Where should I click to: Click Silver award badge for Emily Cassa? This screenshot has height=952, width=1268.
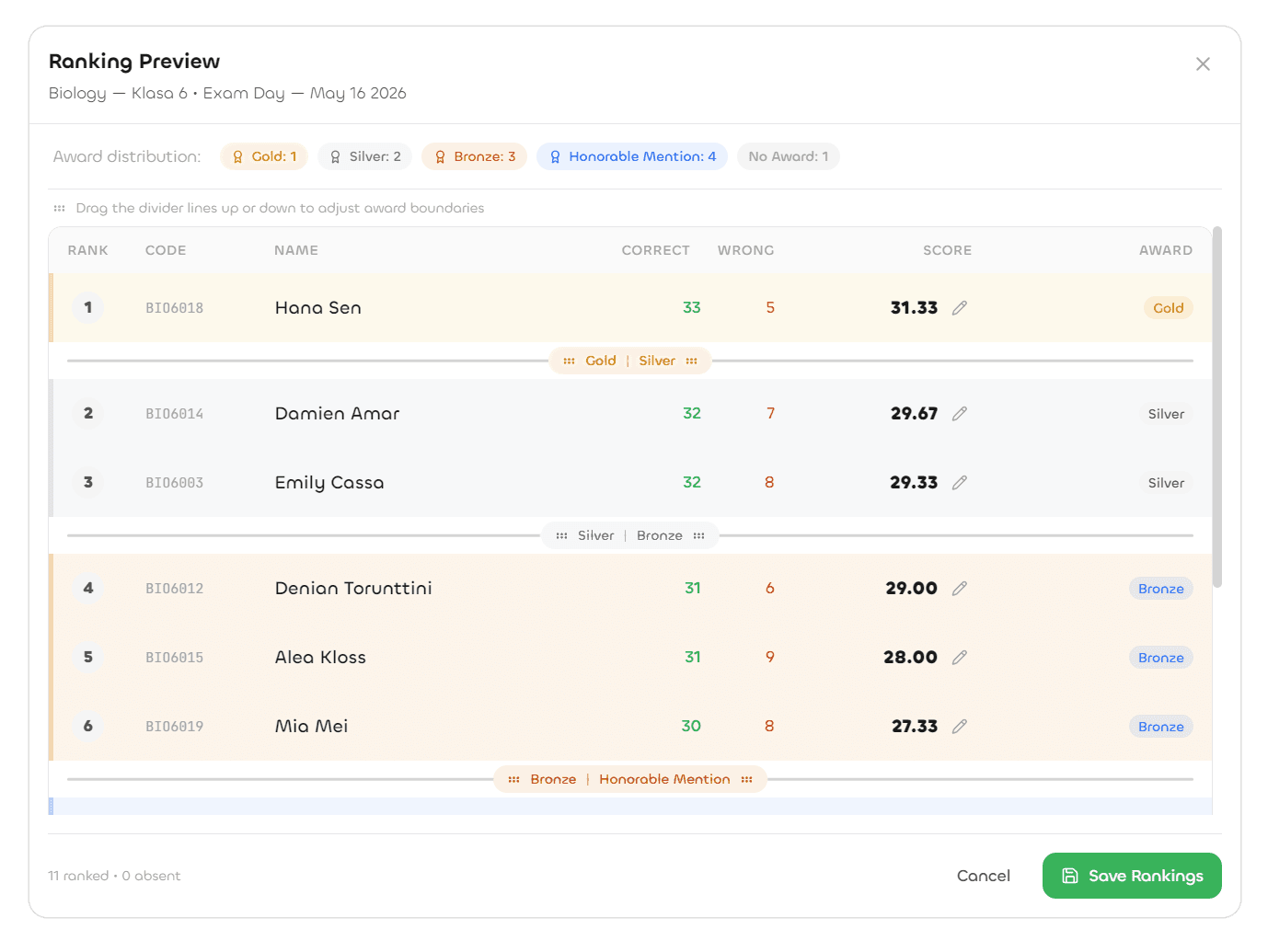click(1166, 483)
